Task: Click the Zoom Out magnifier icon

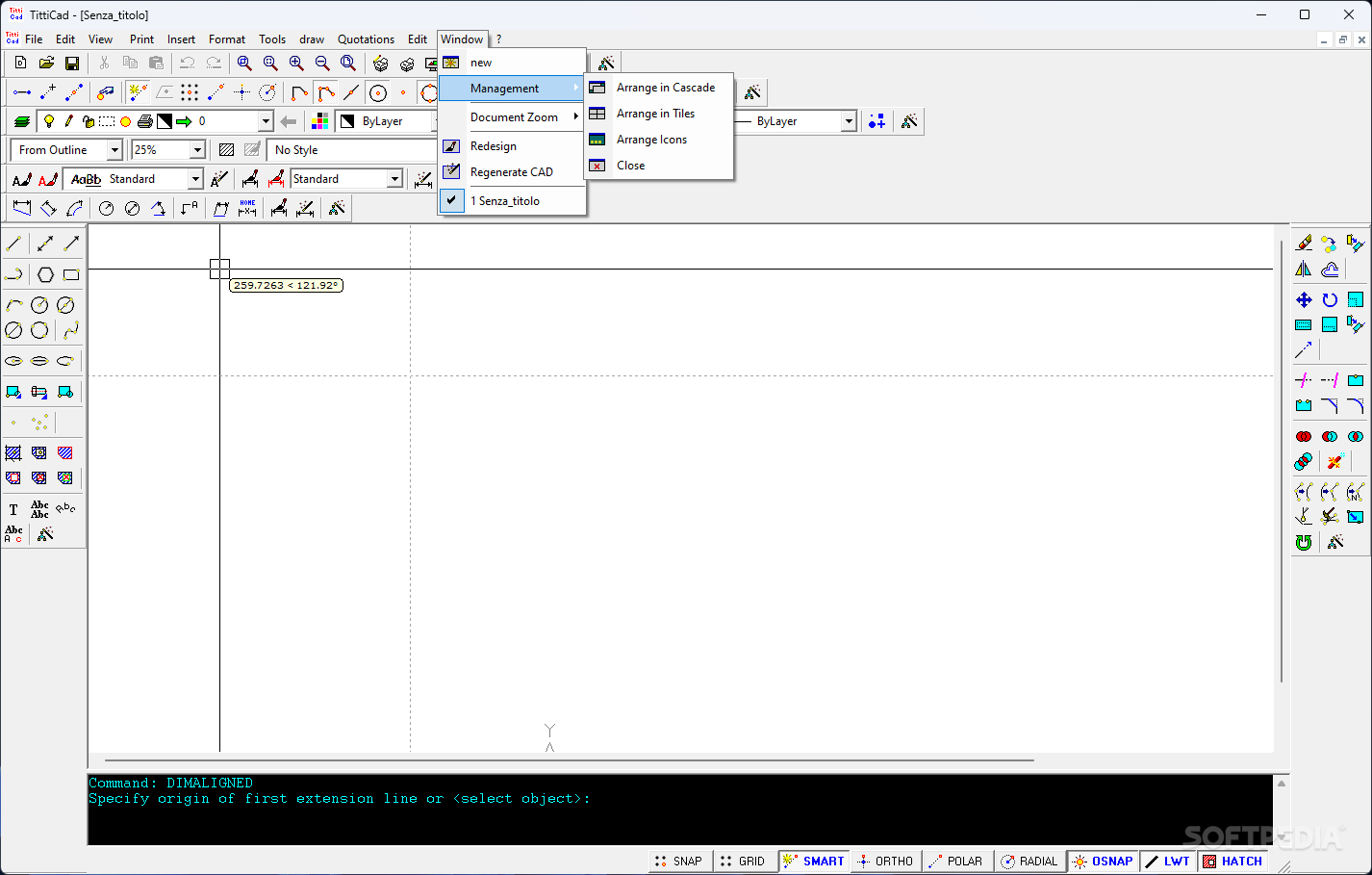Action: [322, 63]
